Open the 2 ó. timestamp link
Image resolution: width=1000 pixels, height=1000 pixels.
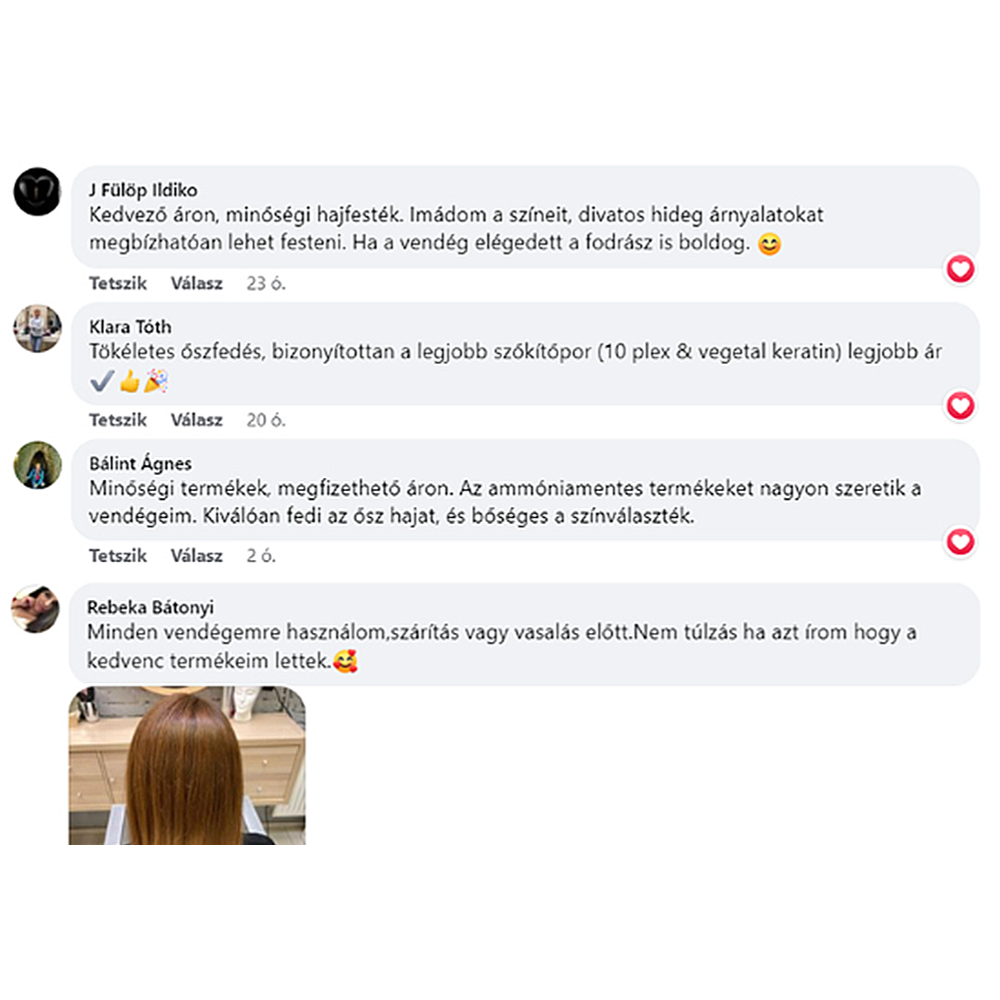[x=261, y=555]
